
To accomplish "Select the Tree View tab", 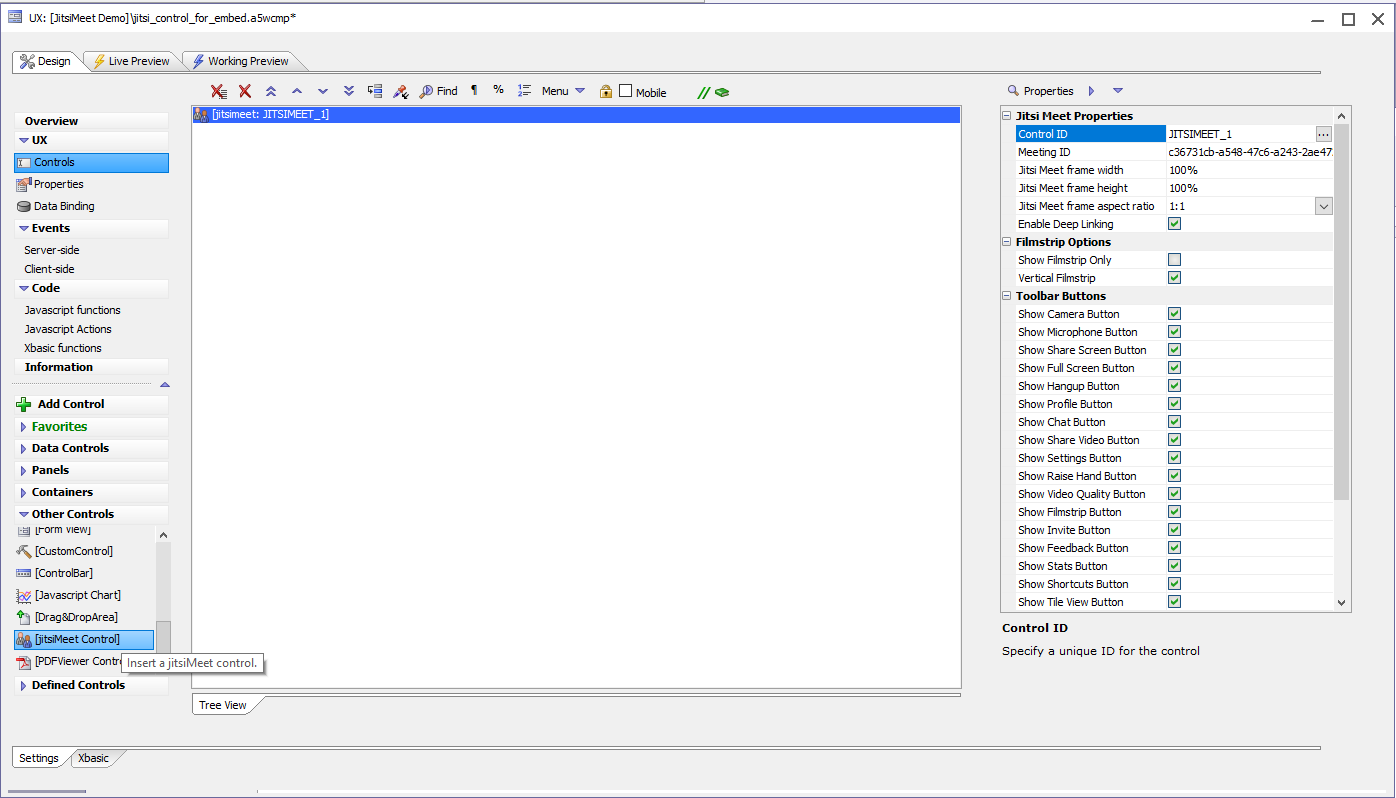I will (223, 705).
